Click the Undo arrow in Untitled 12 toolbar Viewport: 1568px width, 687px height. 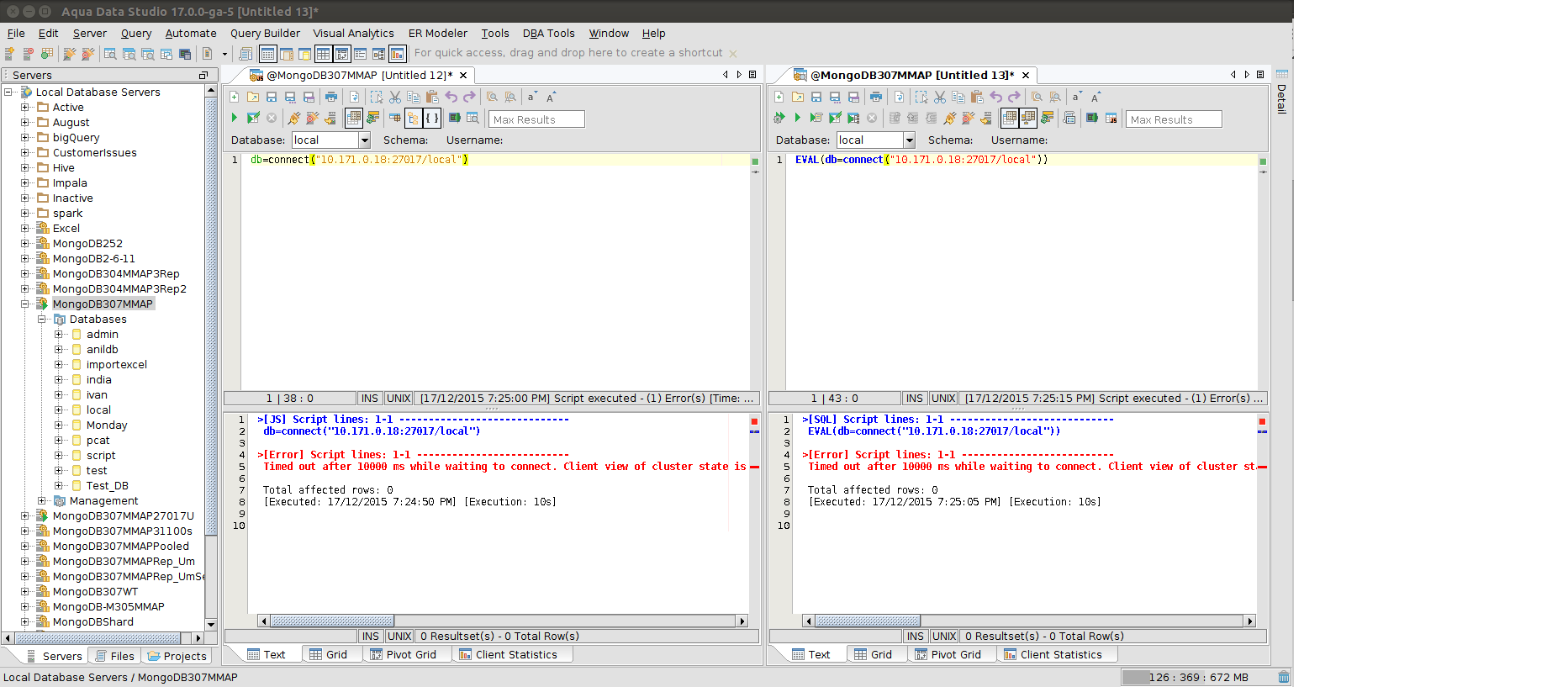[451, 98]
